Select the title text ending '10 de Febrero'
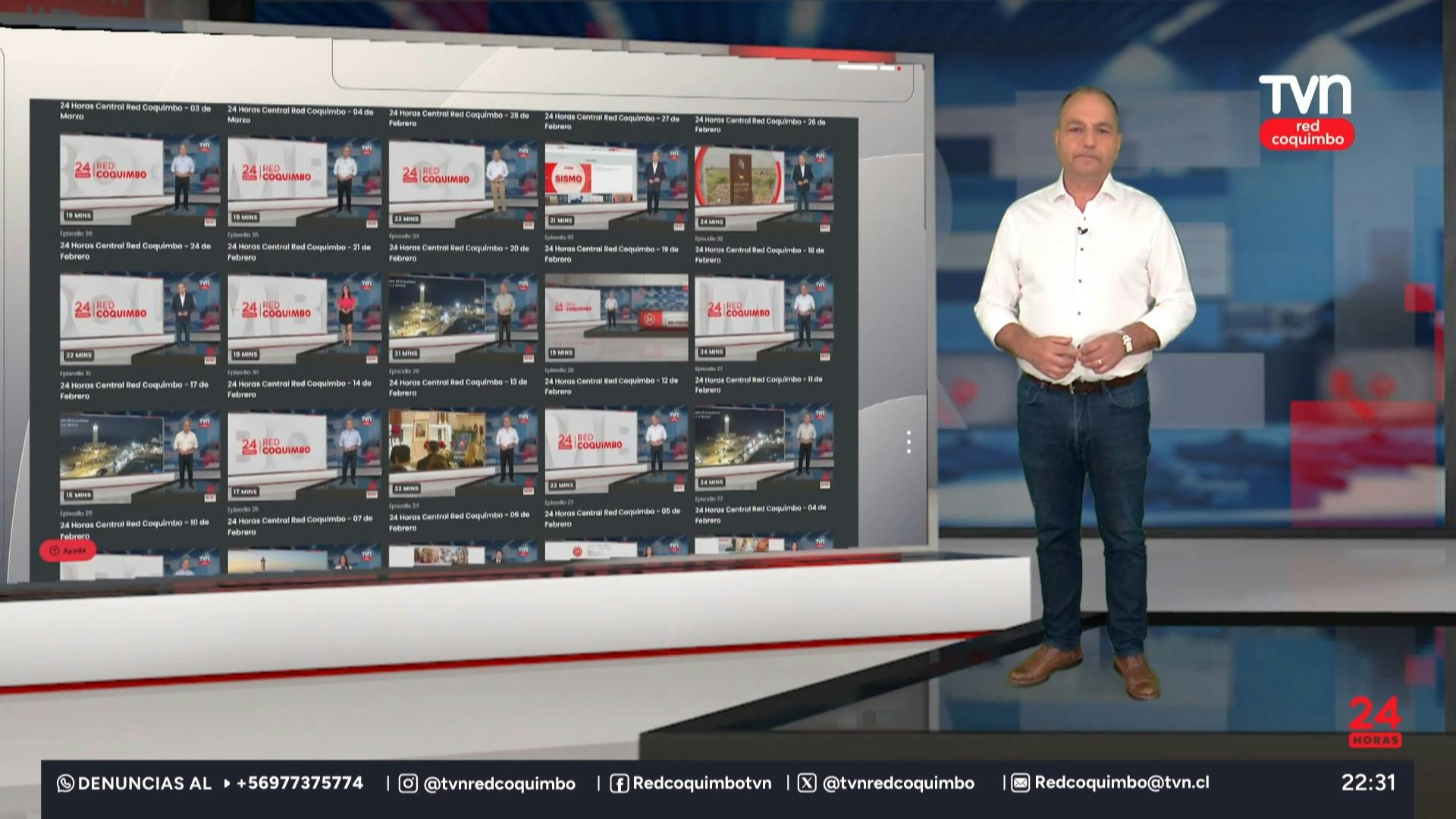The width and height of the screenshot is (1456, 819). (x=135, y=529)
